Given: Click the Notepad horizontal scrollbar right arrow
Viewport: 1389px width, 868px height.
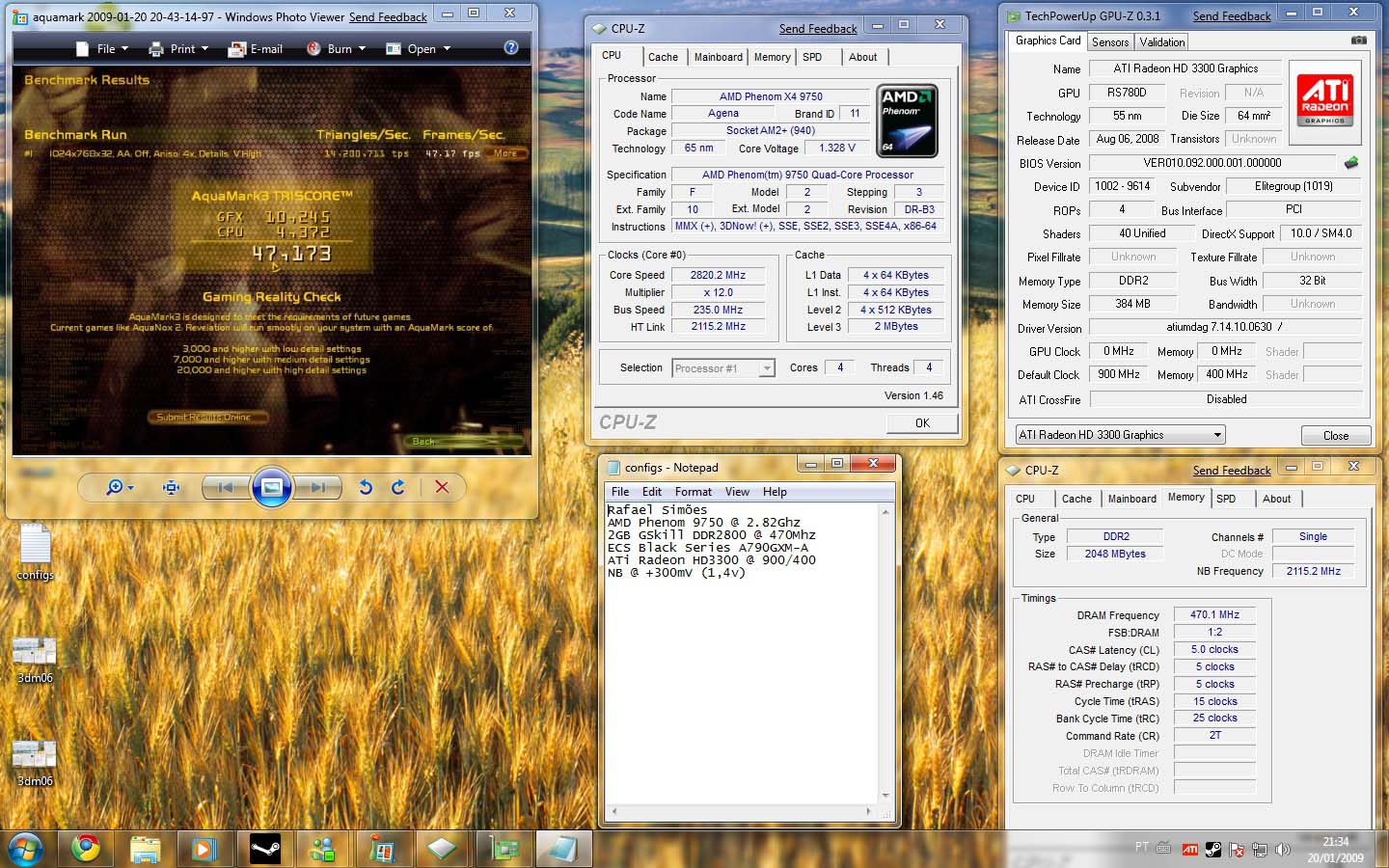Looking at the screenshot, I should point(869,812).
